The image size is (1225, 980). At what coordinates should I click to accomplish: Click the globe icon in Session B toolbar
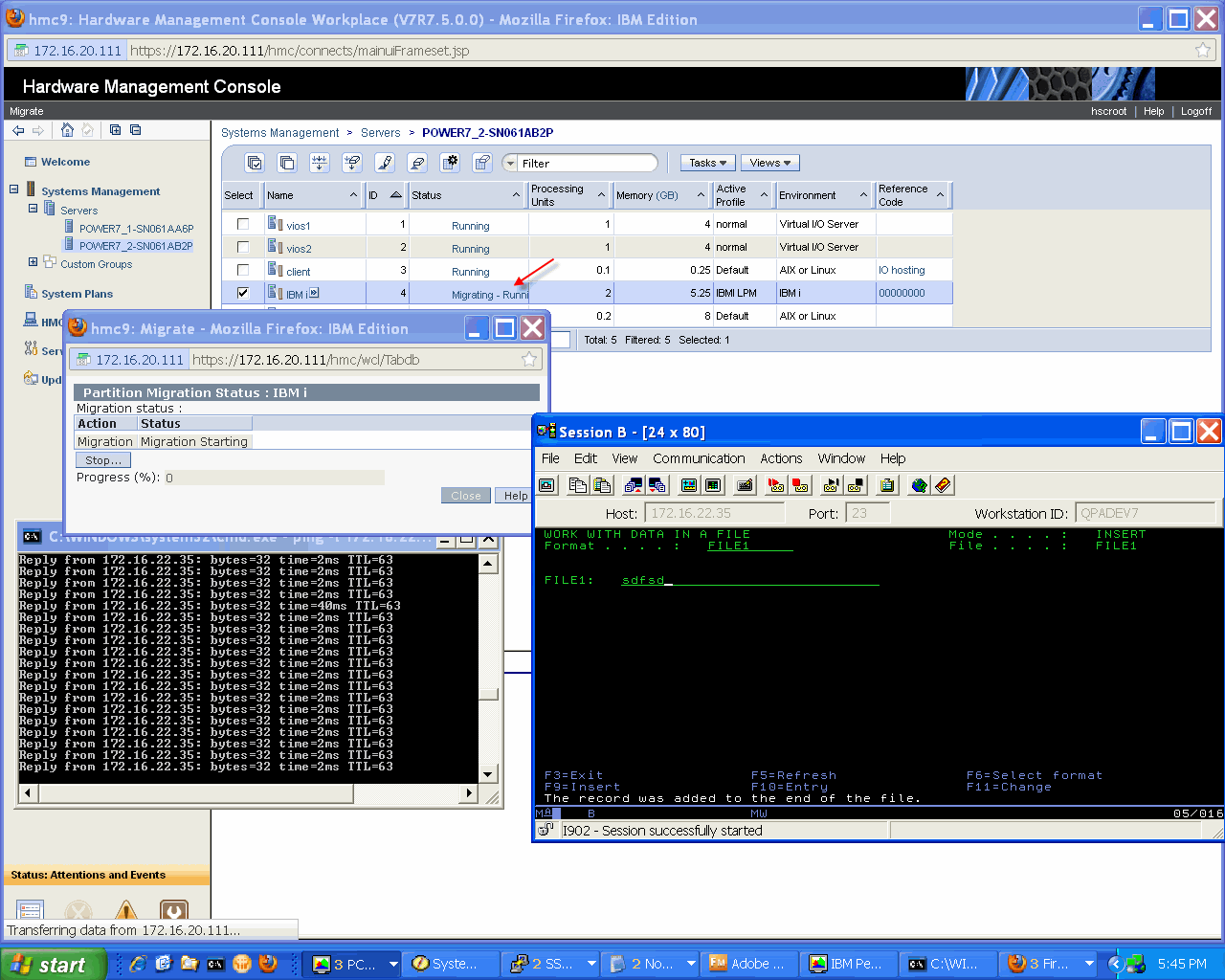[x=919, y=485]
